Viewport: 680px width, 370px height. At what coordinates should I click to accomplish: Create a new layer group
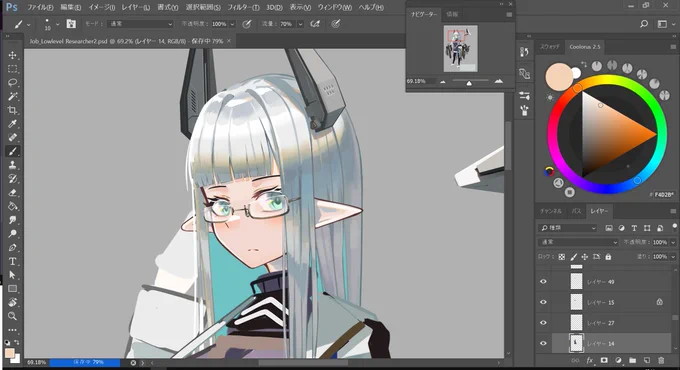pyautogui.click(x=632, y=360)
